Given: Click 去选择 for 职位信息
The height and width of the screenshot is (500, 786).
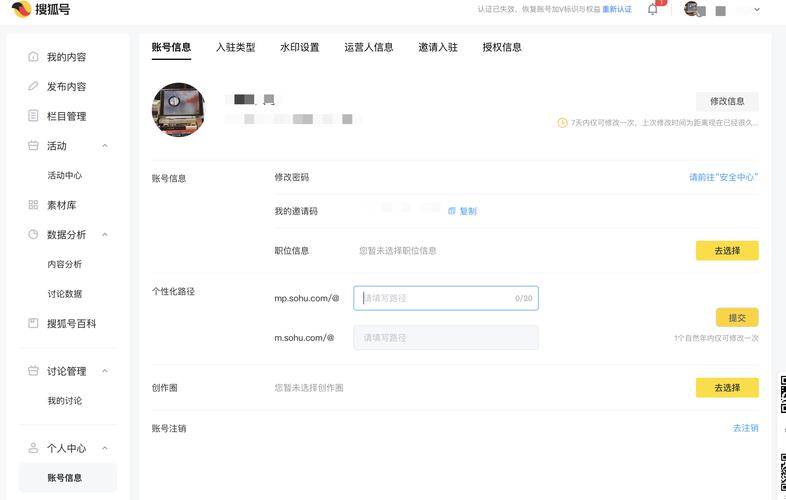Looking at the screenshot, I should click(727, 250).
